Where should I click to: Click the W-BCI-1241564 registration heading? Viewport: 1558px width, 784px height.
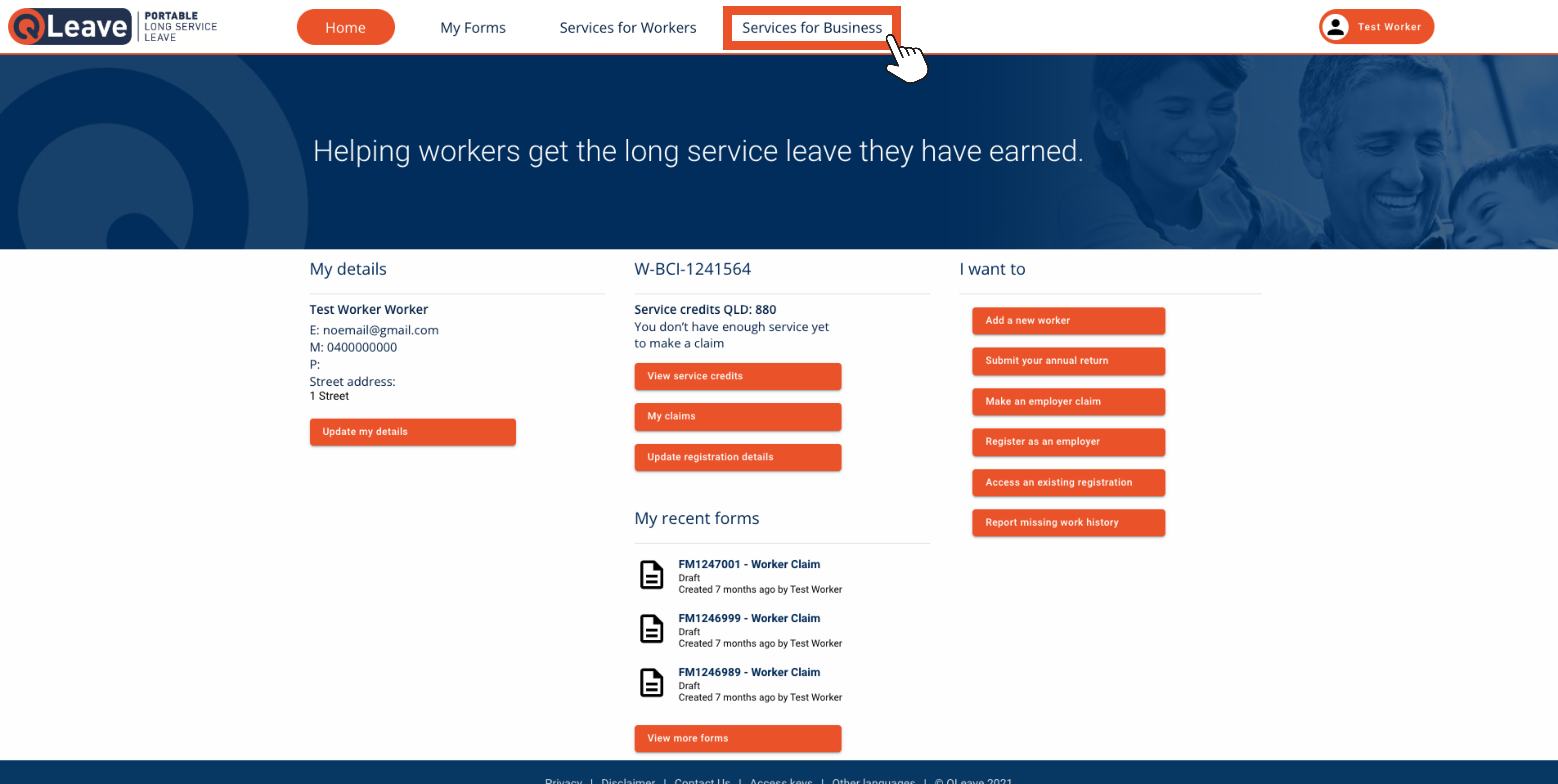click(x=693, y=269)
